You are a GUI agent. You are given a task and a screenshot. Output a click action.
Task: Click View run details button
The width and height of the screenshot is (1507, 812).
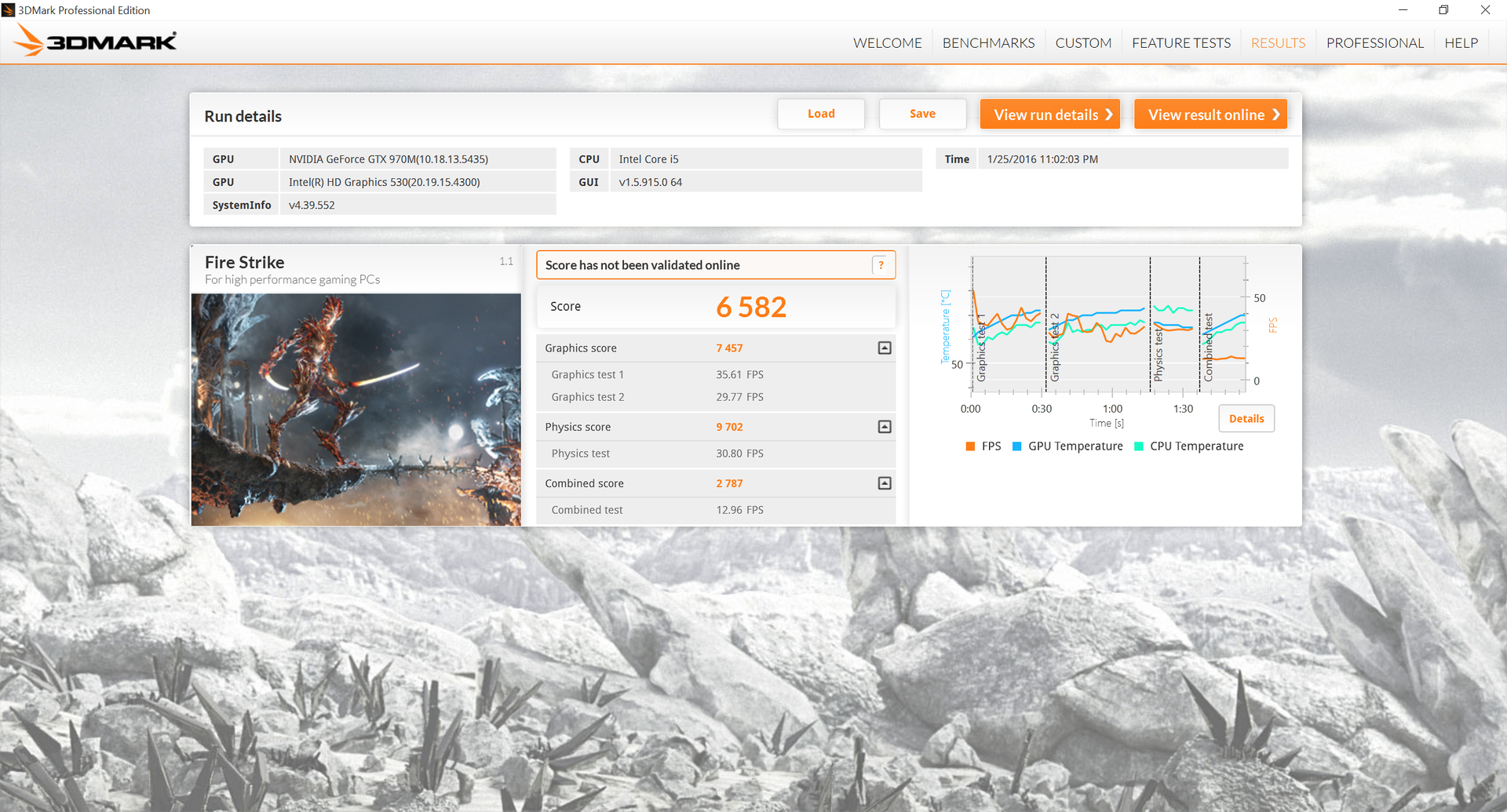[1050, 115]
